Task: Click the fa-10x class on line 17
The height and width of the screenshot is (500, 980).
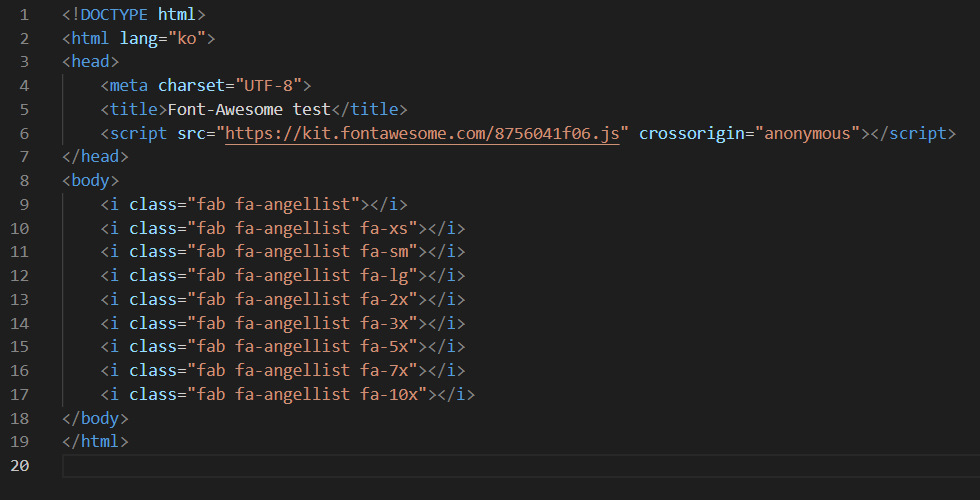Action: point(389,394)
